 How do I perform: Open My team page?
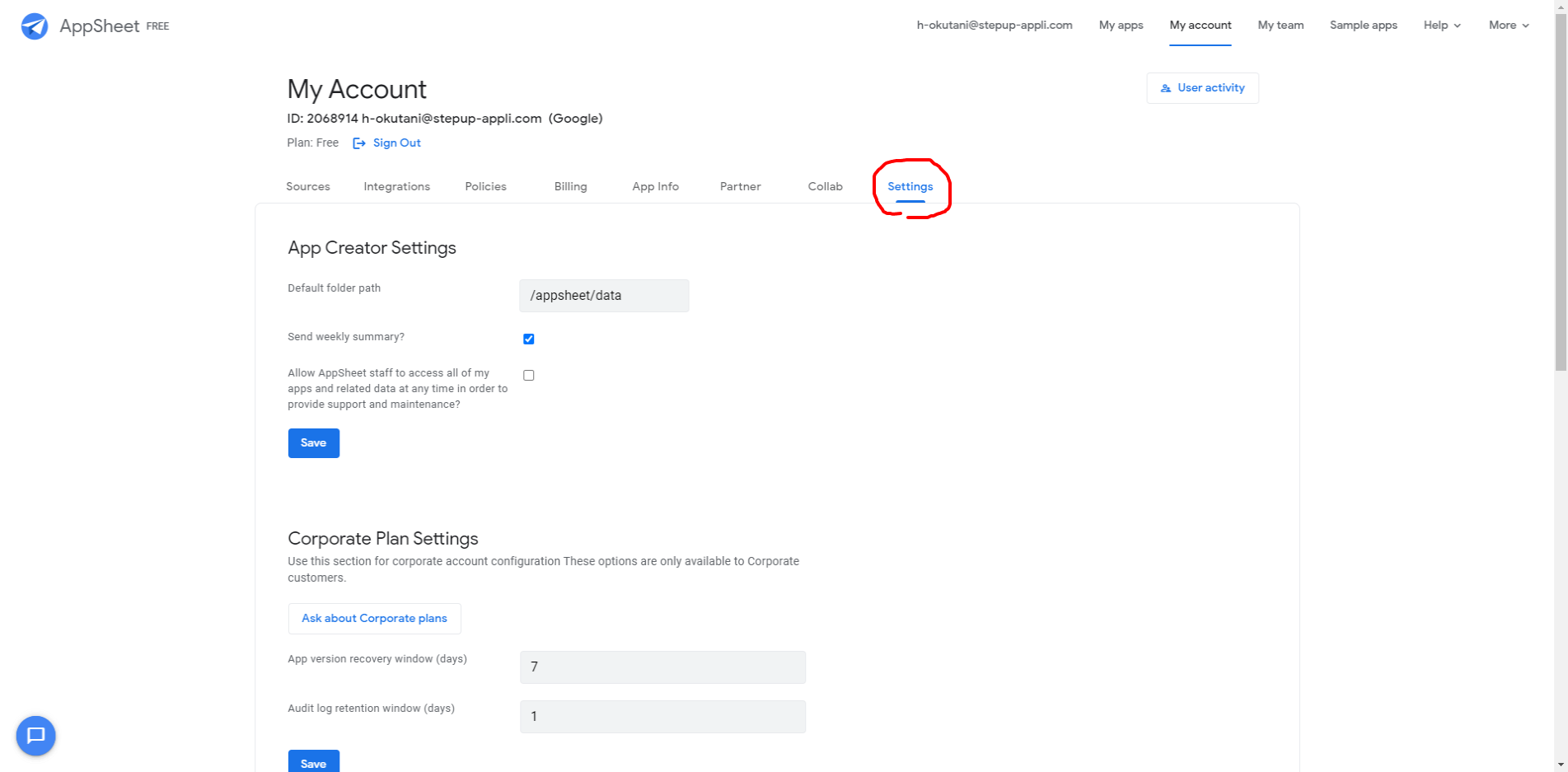coord(1280,26)
